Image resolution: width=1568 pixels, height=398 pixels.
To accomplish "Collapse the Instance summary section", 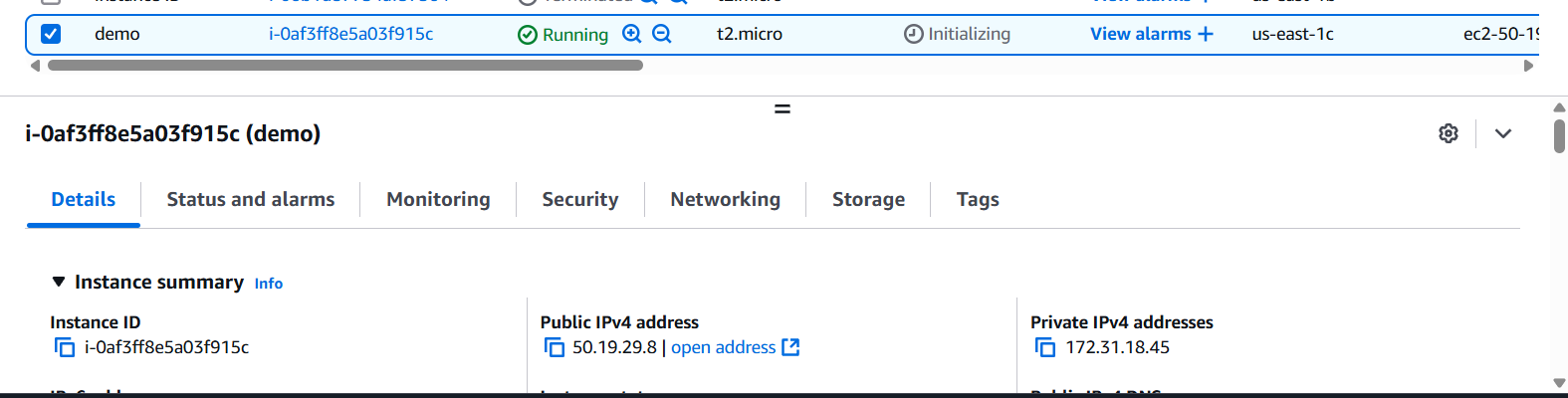I will [59, 283].
